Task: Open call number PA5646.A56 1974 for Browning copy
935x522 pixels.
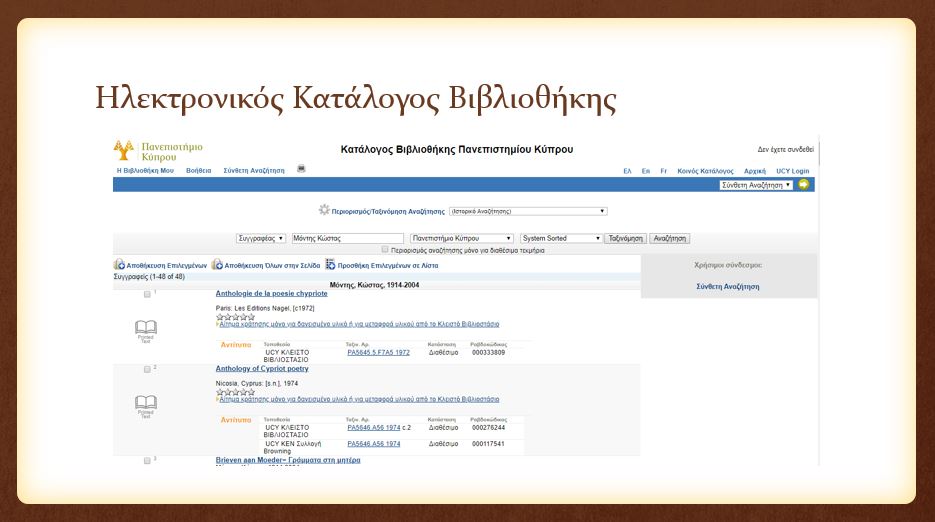Action: (374, 444)
